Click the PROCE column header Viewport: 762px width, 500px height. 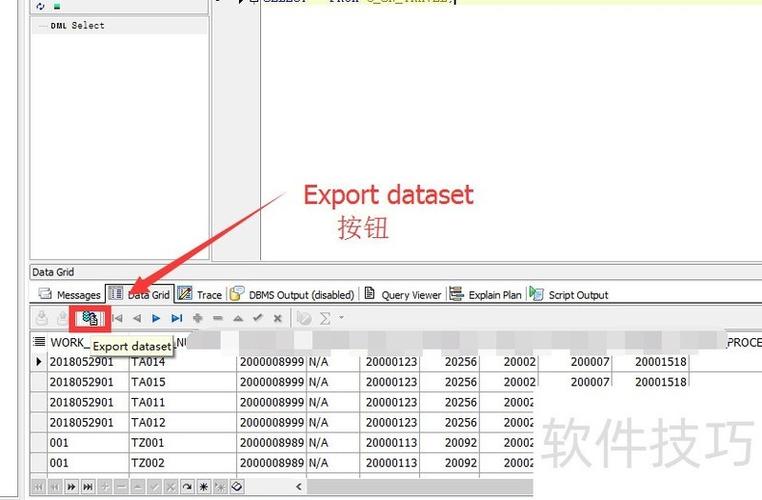pos(744,342)
